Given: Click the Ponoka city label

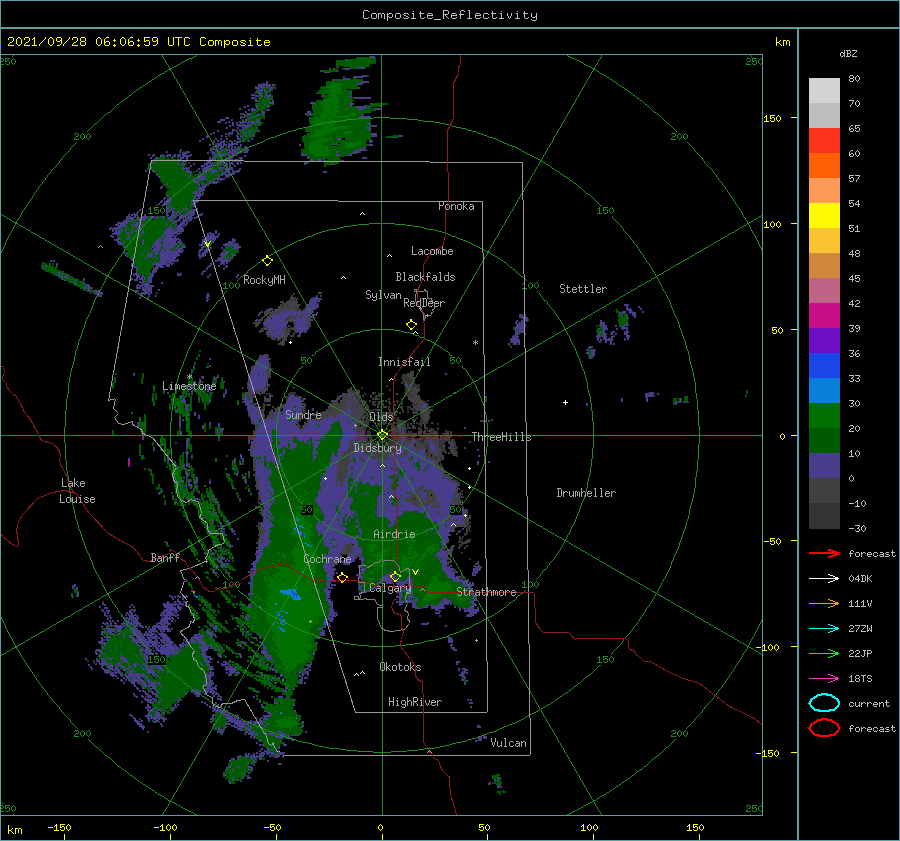Looking at the screenshot, I should point(456,206).
